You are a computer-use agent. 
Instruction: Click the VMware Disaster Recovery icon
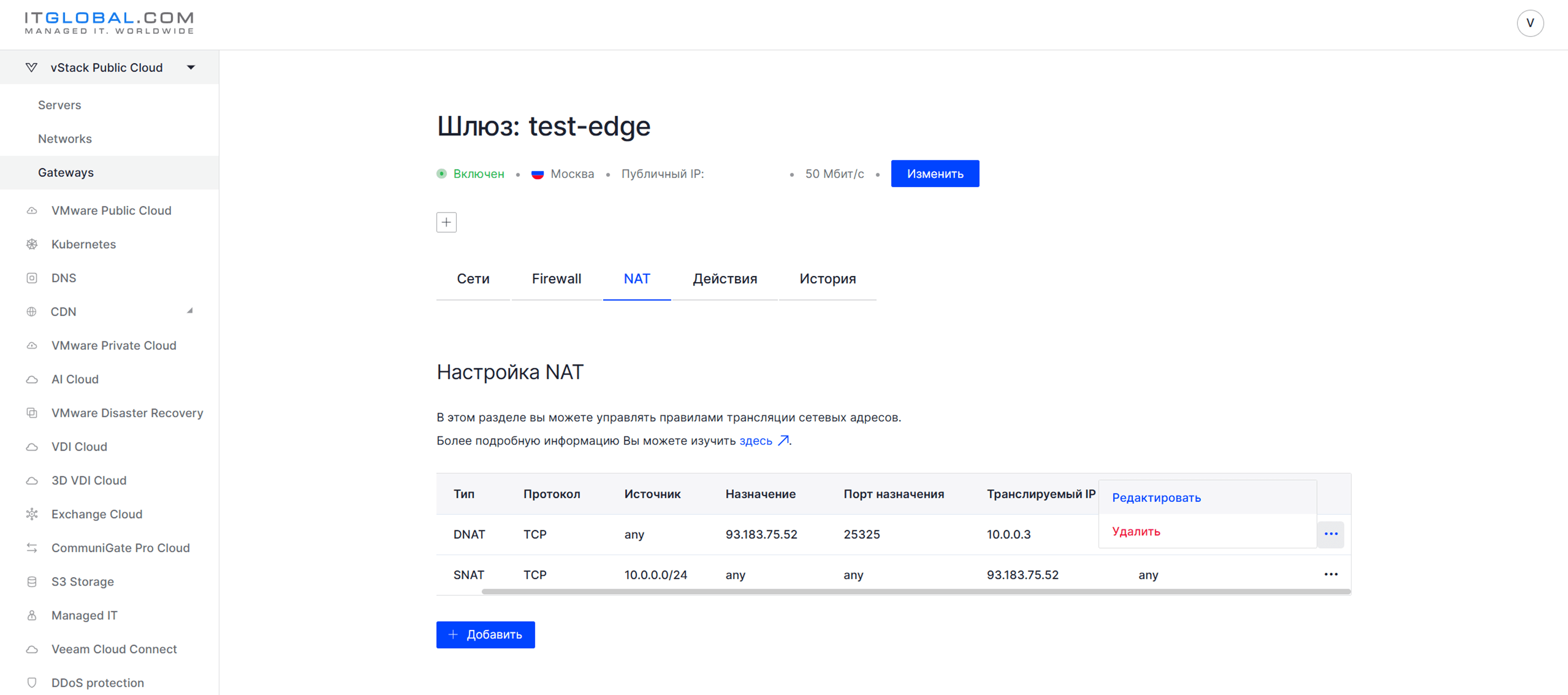[x=31, y=413]
